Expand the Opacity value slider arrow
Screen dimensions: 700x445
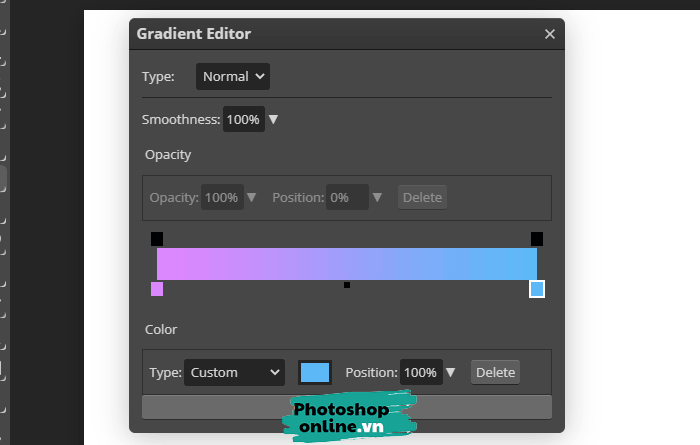pyautogui.click(x=252, y=197)
